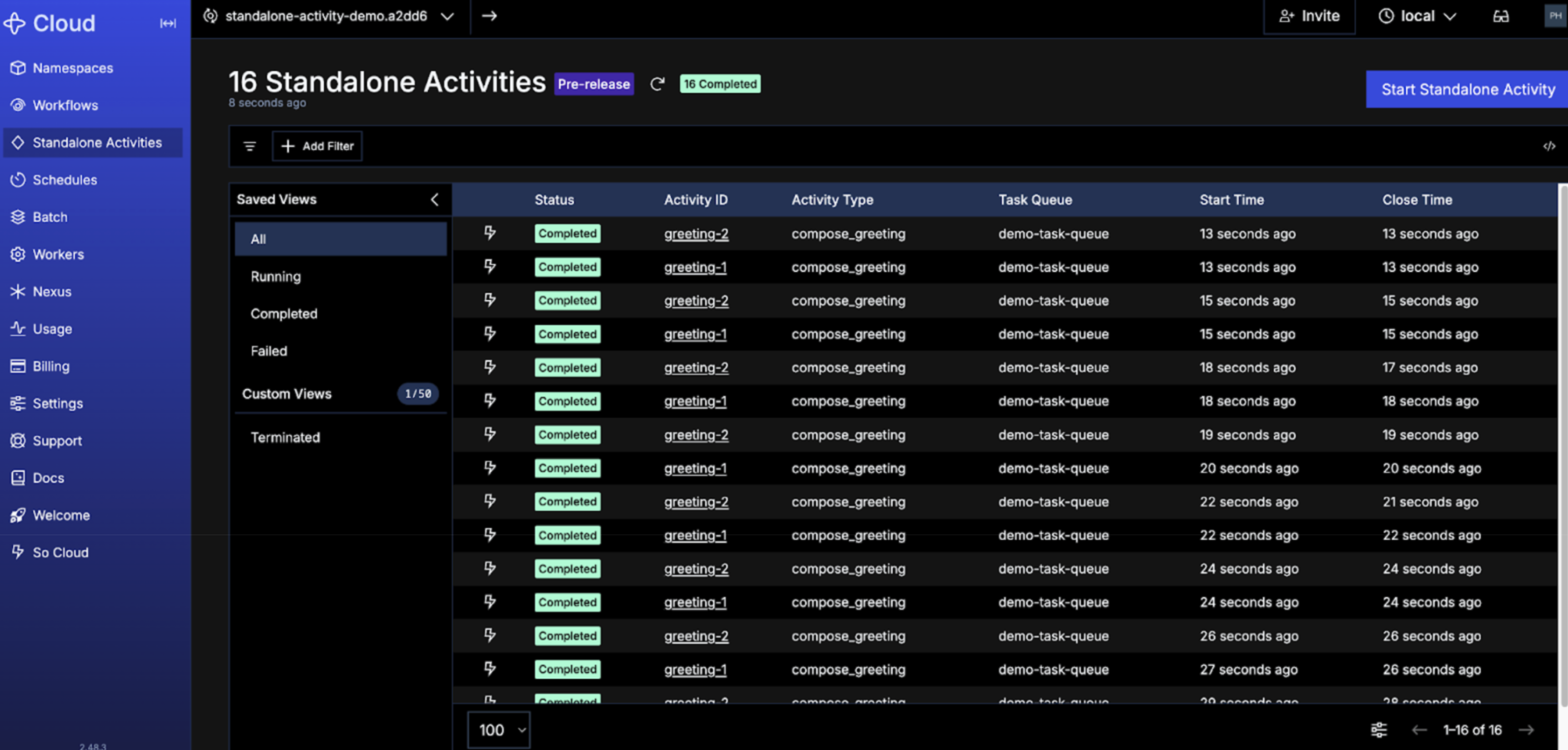Collapse the Saved Views panel
Viewport: 1568px width, 750px height.
(x=435, y=200)
